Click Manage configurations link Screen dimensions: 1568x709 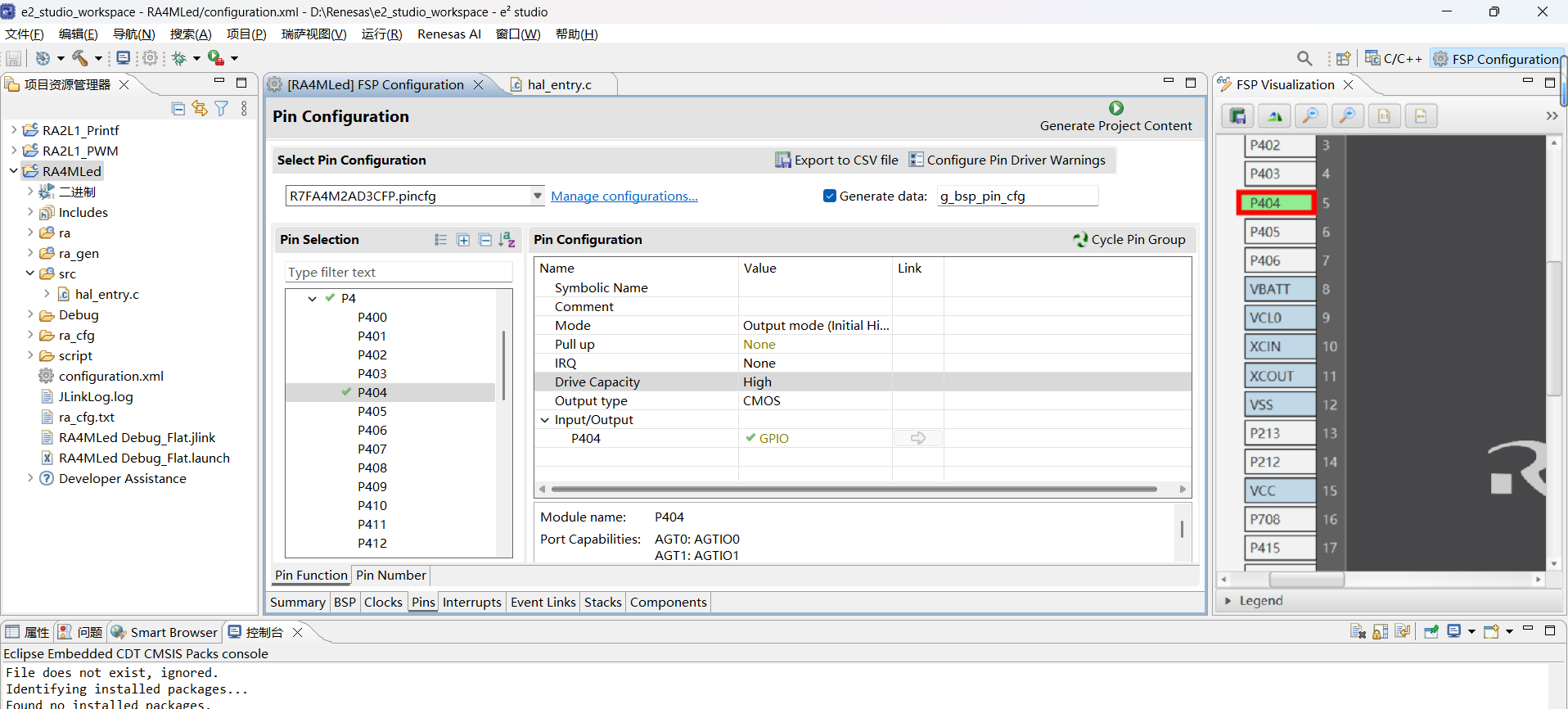tap(624, 196)
